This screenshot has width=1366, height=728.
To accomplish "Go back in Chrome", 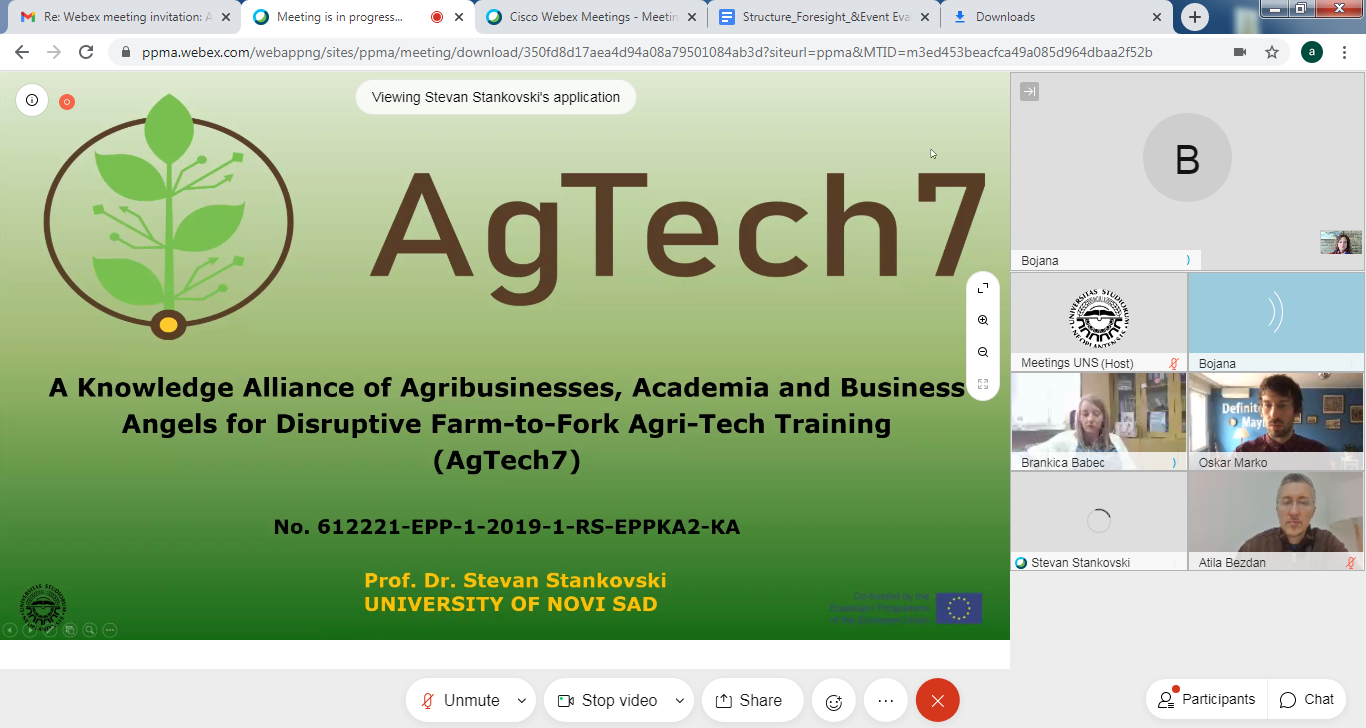I will (22, 52).
